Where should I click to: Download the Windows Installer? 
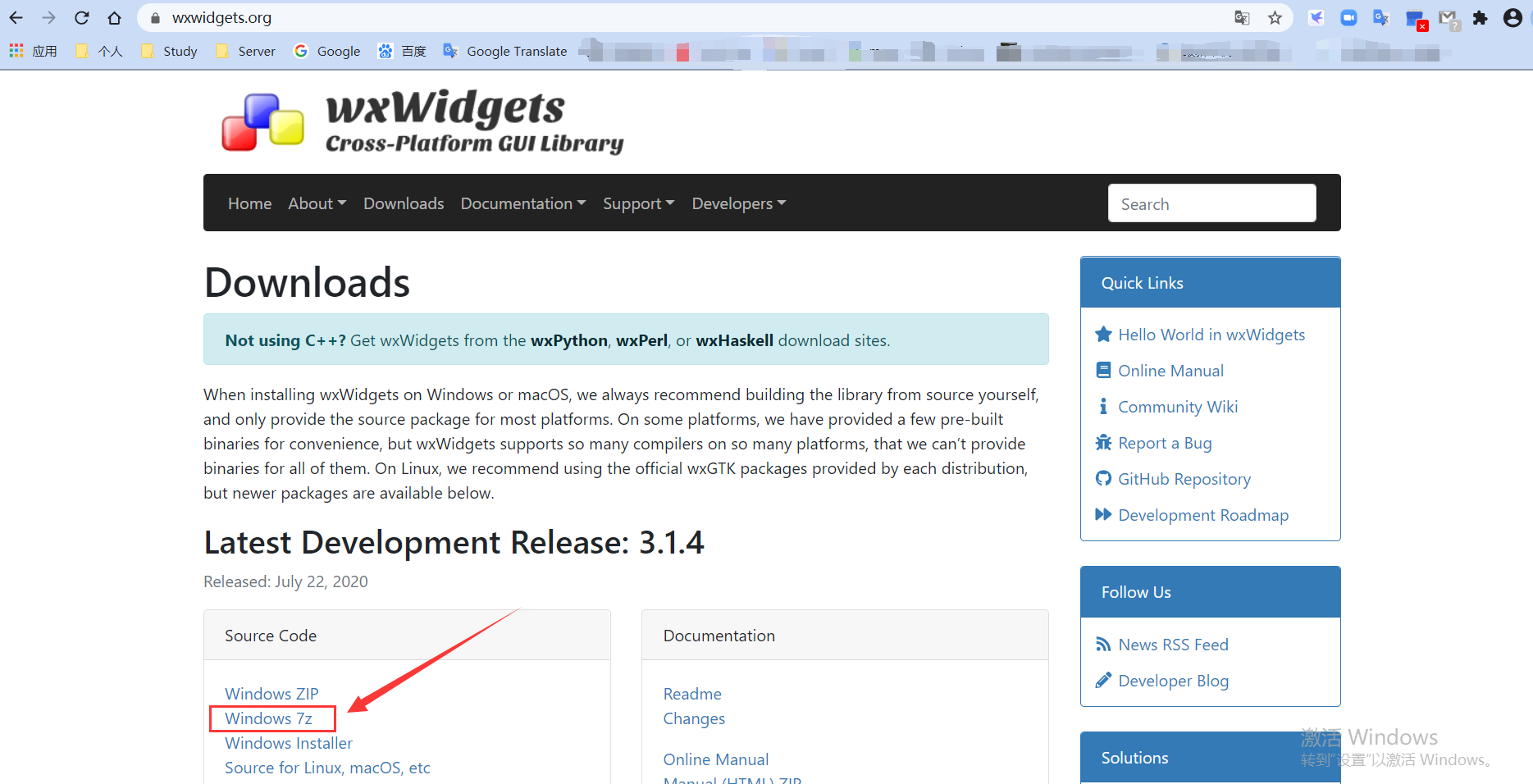pos(289,743)
